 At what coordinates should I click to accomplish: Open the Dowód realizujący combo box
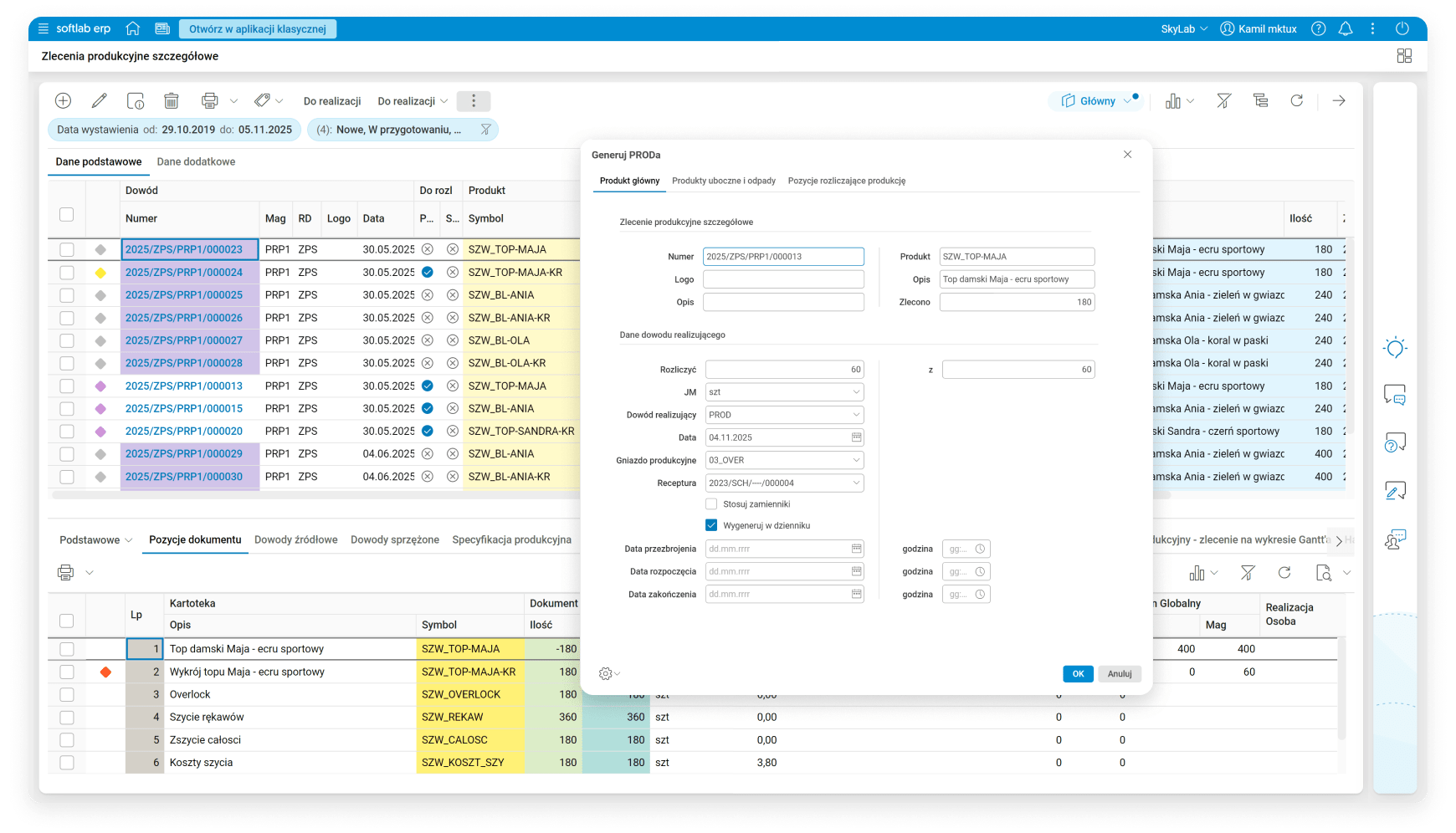click(856, 415)
